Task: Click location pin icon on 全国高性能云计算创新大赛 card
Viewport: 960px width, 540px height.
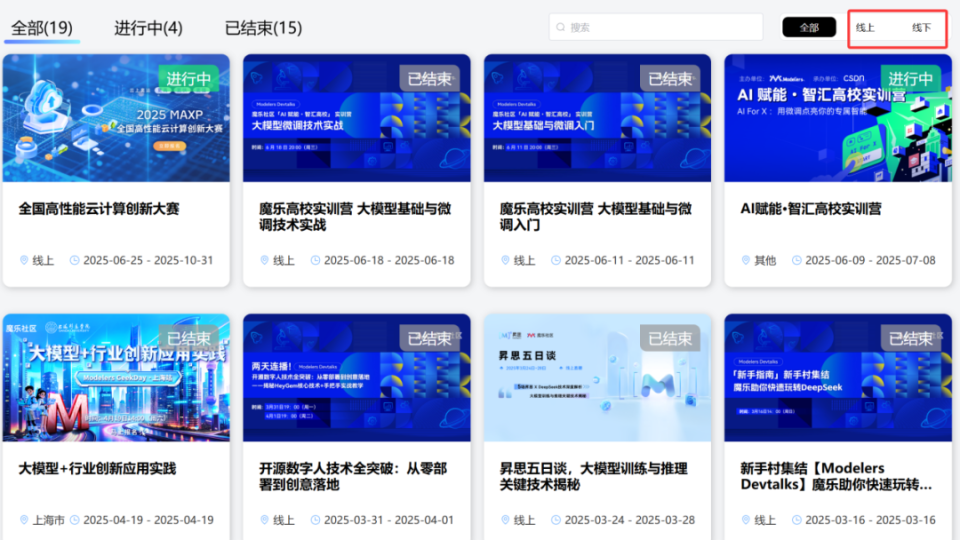Action: [x=24, y=260]
